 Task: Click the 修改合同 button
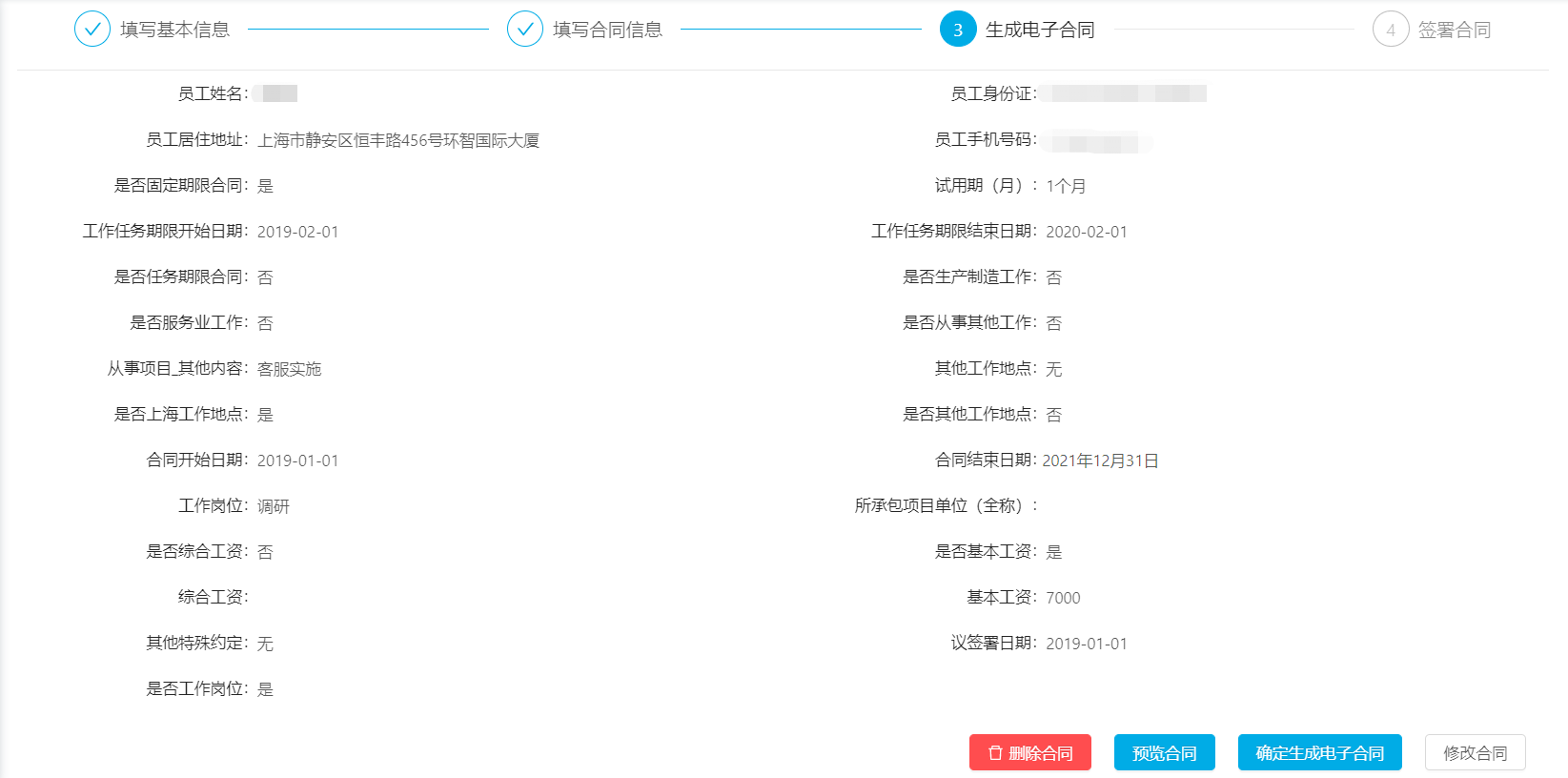tap(1476, 752)
